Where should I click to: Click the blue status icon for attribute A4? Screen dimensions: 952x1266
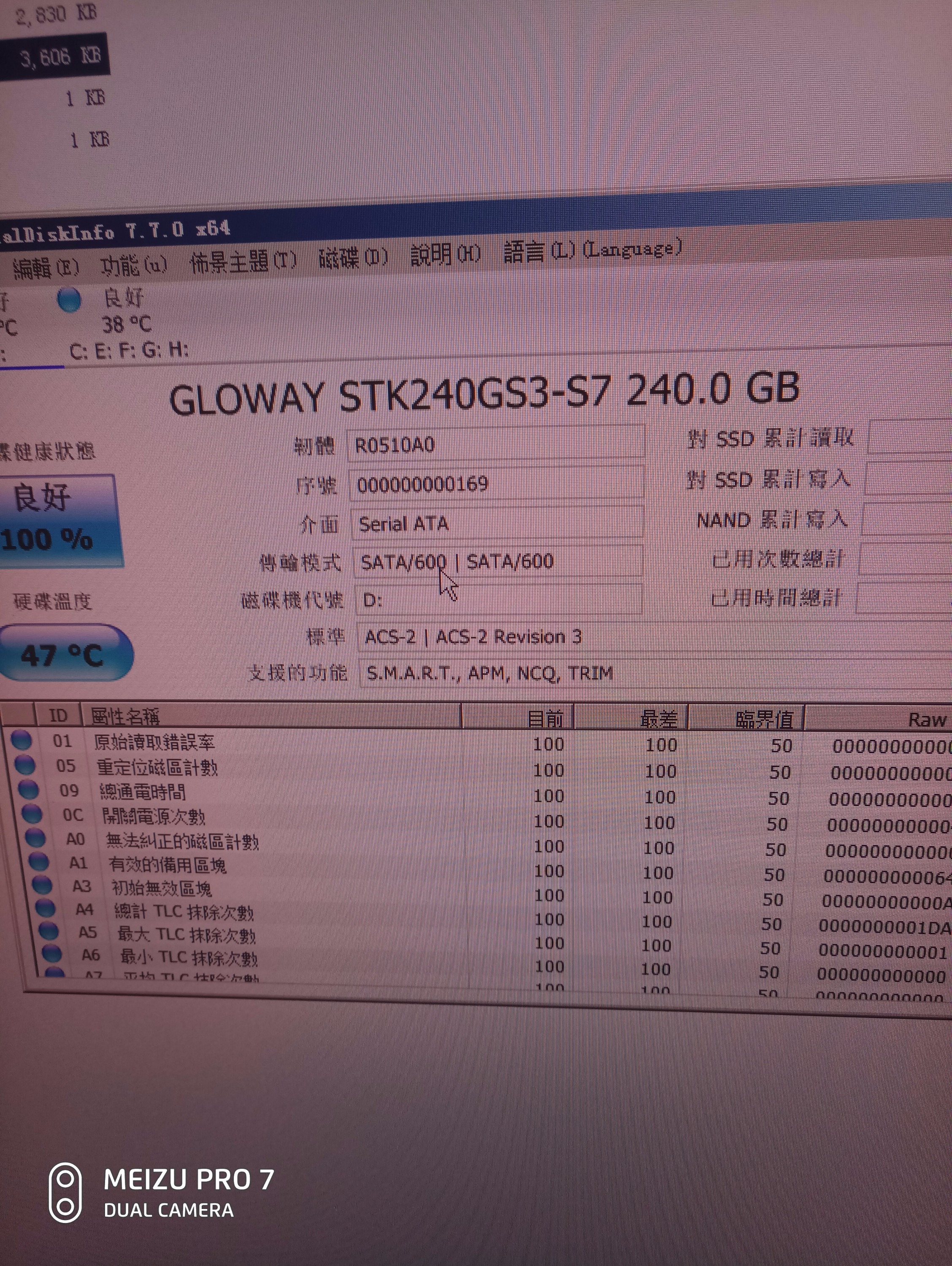[45, 907]
